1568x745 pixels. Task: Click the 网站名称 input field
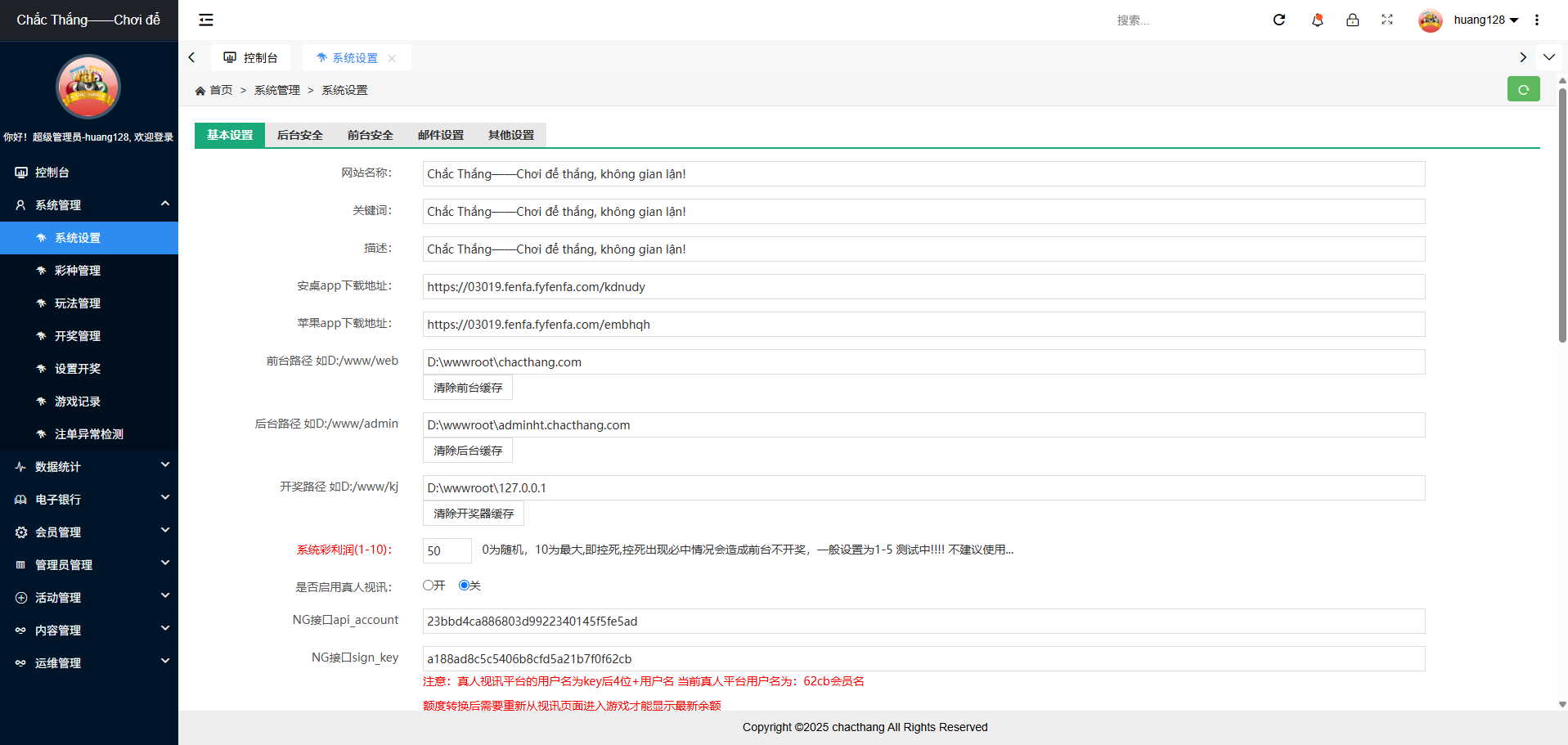(x=923, y=174)
